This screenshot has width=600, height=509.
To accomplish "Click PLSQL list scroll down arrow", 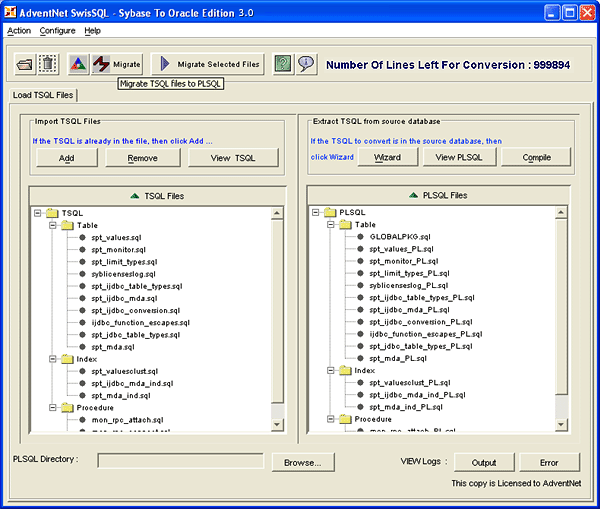I will (561, 424).
